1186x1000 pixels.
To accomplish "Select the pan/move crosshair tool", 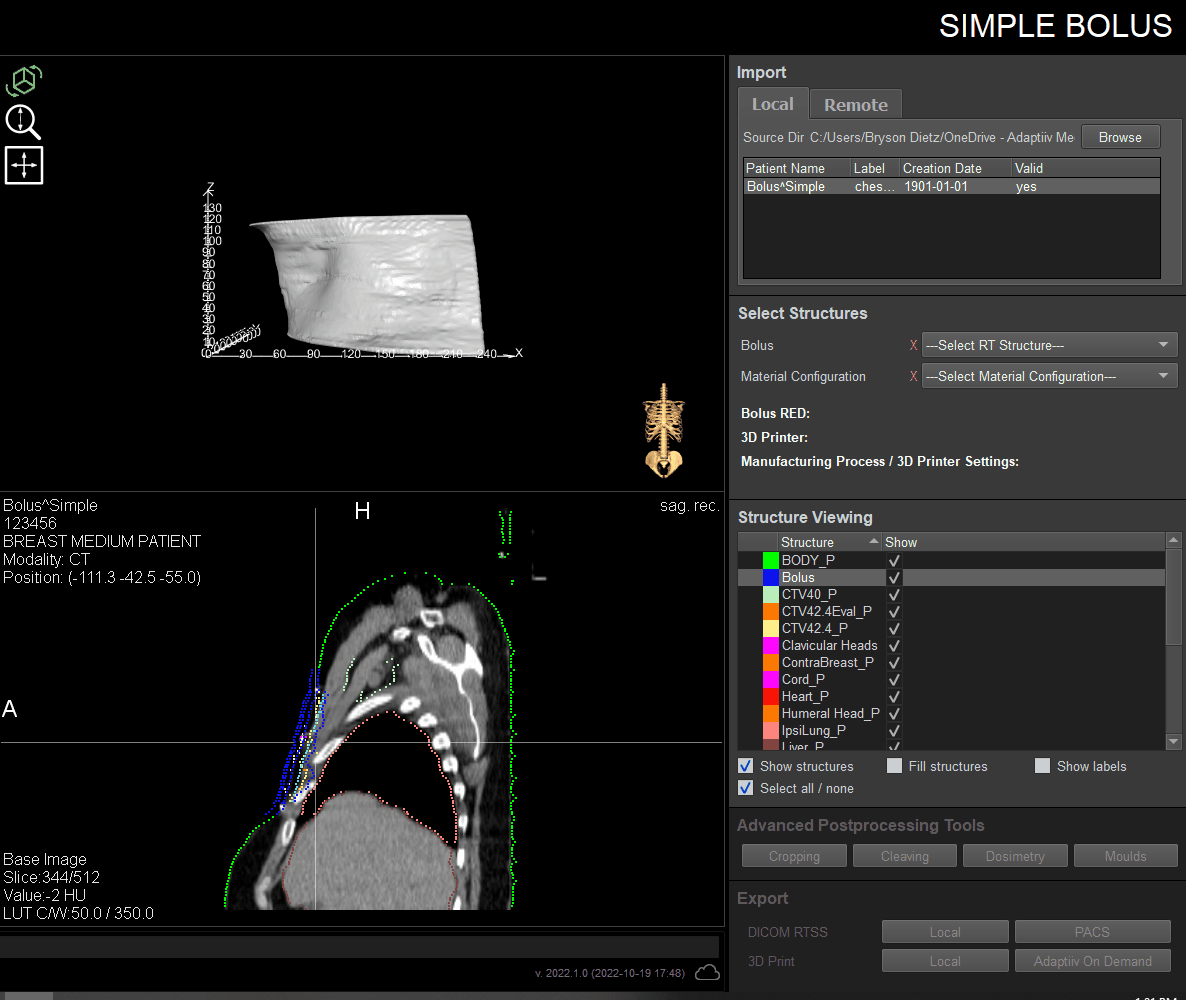I will point(24,166).
